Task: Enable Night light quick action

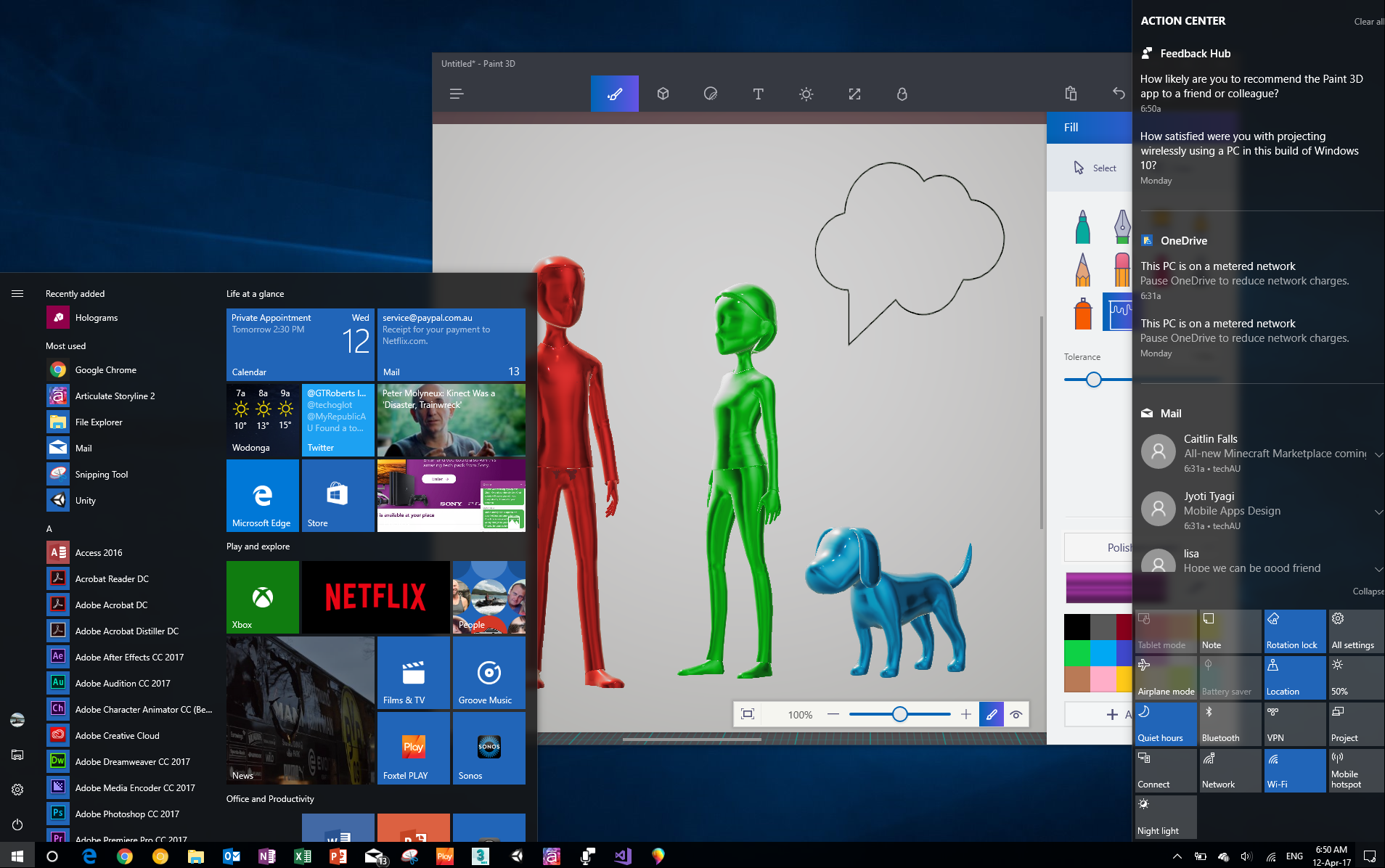Action: [1164, 816]
